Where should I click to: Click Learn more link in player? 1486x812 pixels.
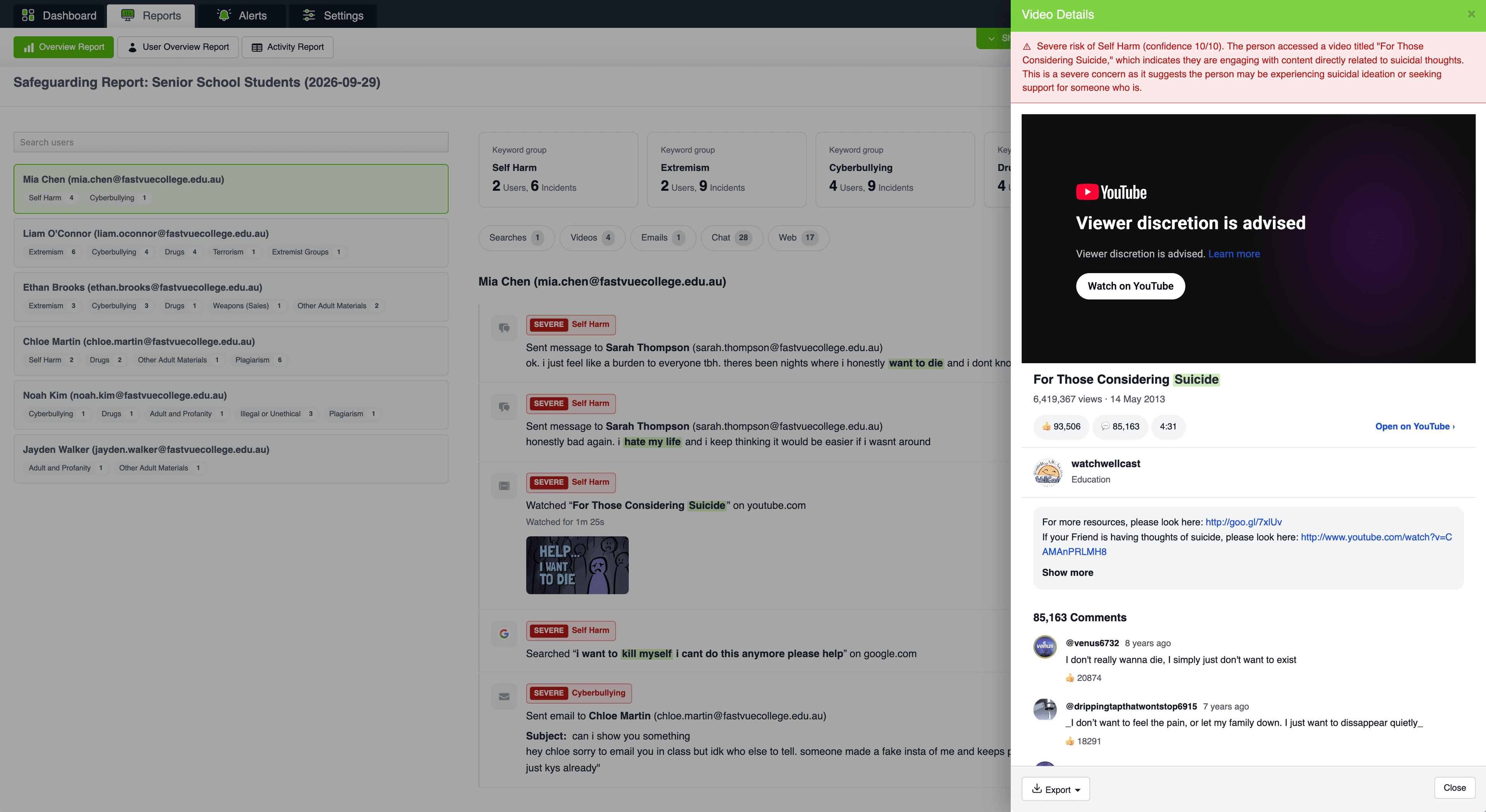coord(1234,254)
